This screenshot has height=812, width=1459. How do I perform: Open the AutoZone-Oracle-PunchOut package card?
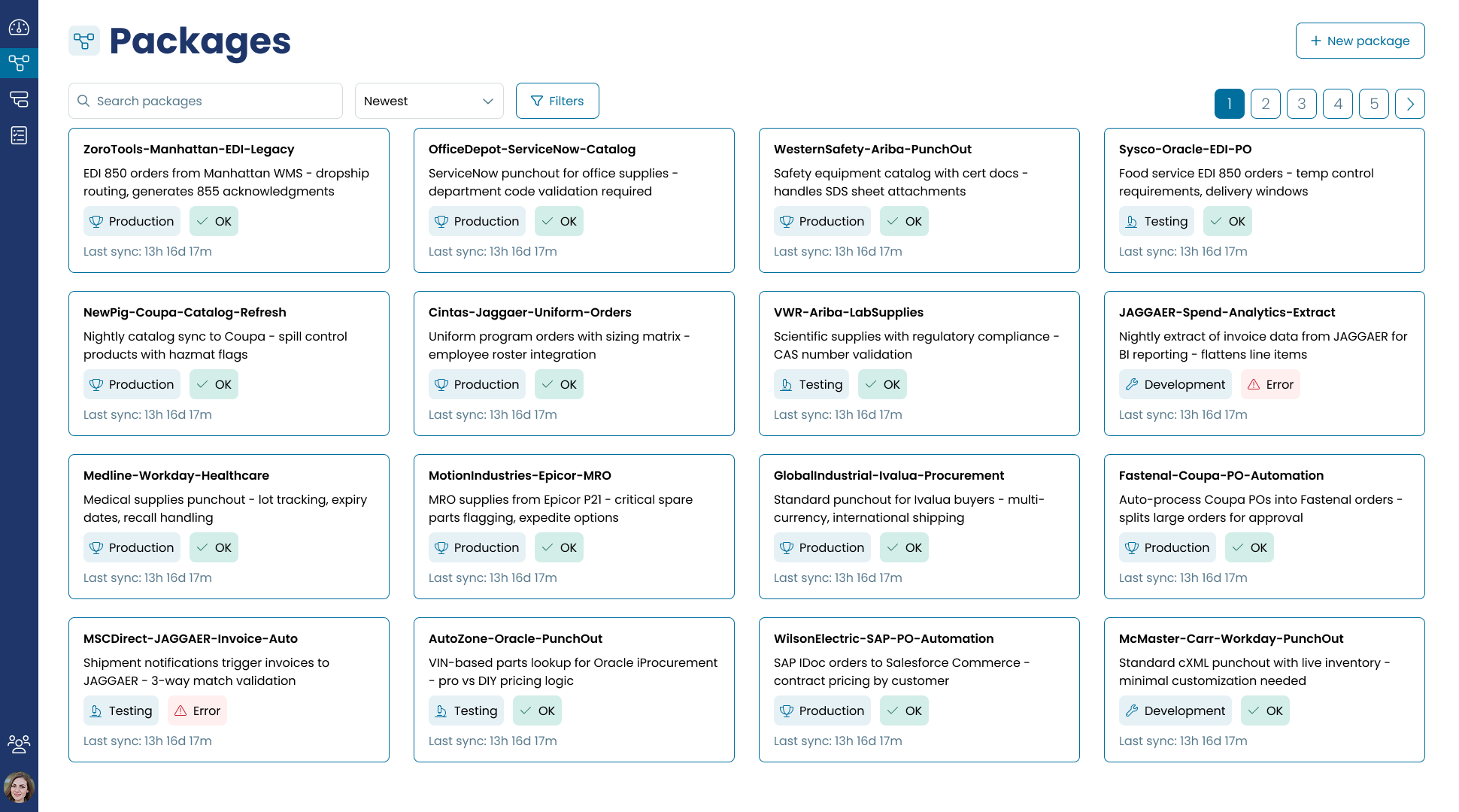(x=515, y=639)
